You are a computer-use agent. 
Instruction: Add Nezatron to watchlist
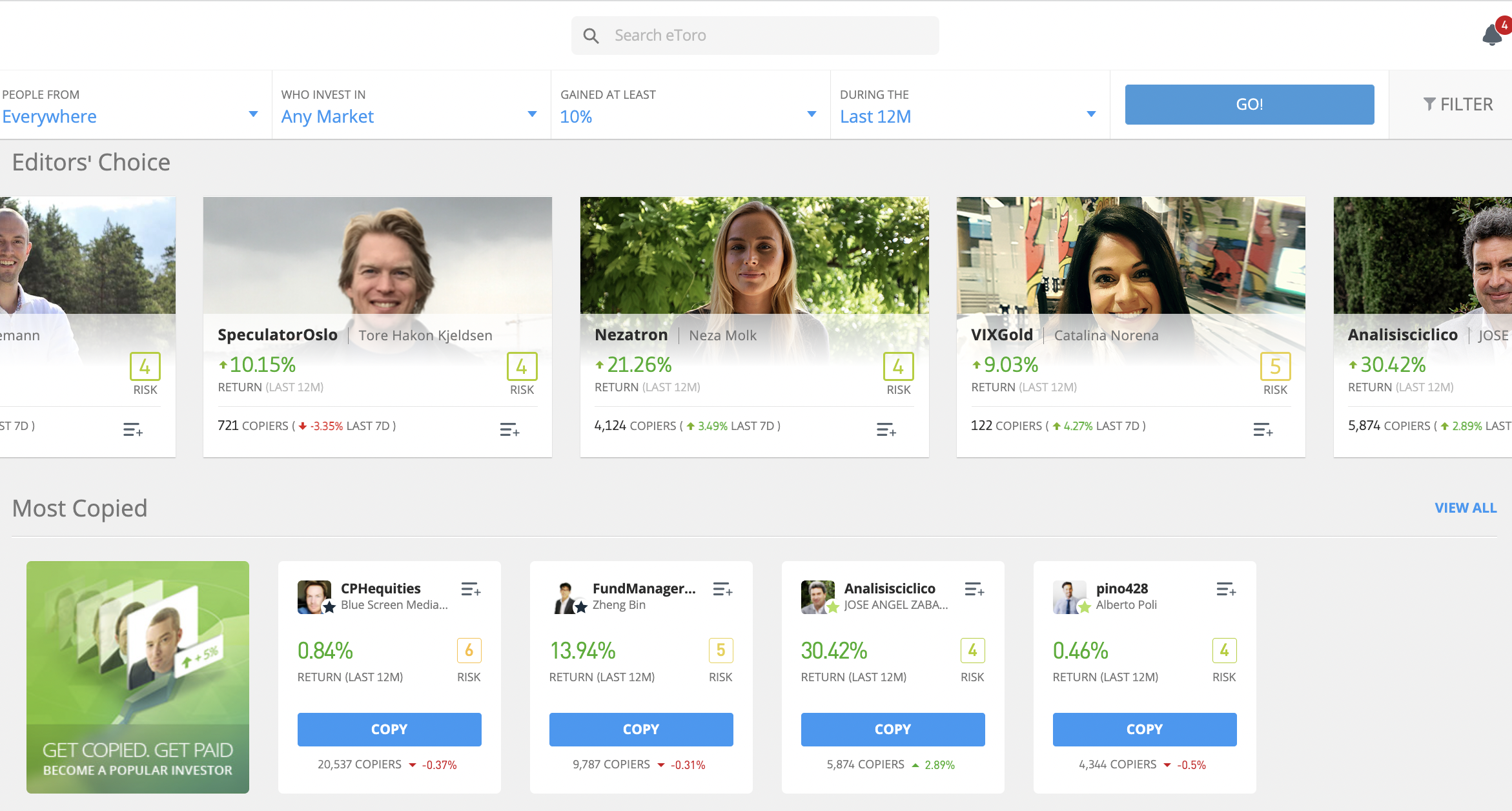pyautogui.click(x=886, y=429)
